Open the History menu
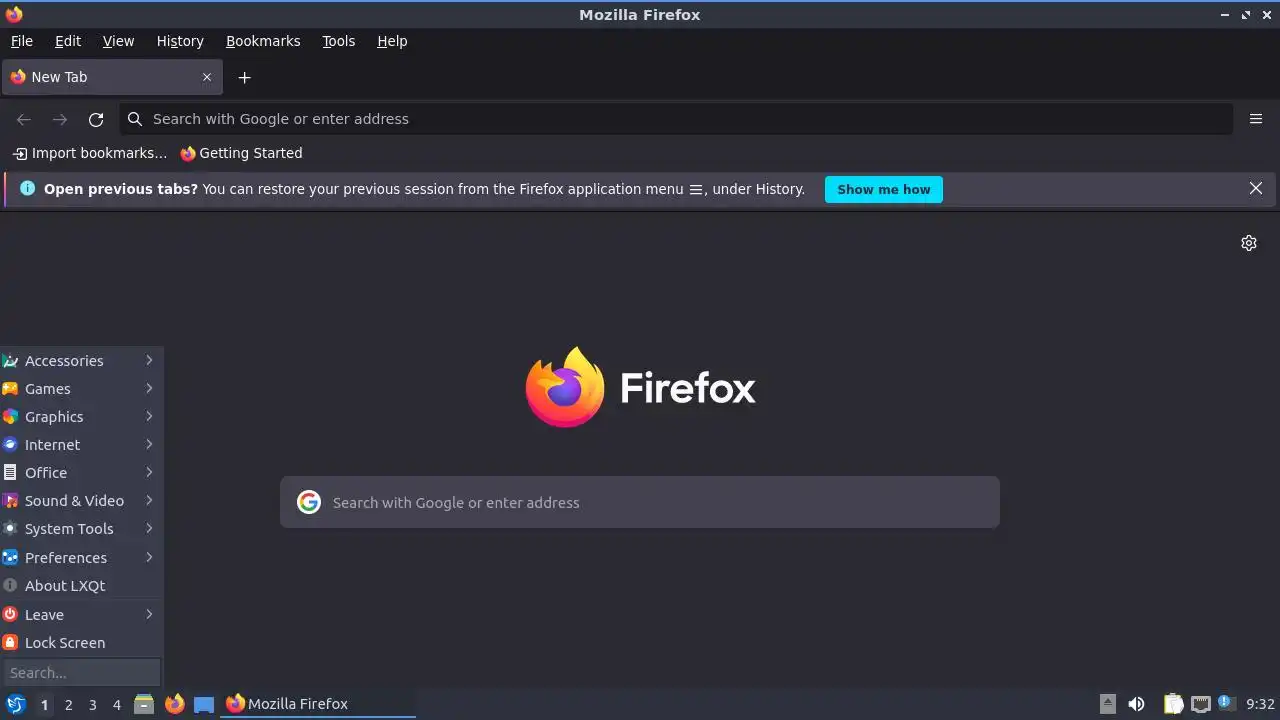 180,41
